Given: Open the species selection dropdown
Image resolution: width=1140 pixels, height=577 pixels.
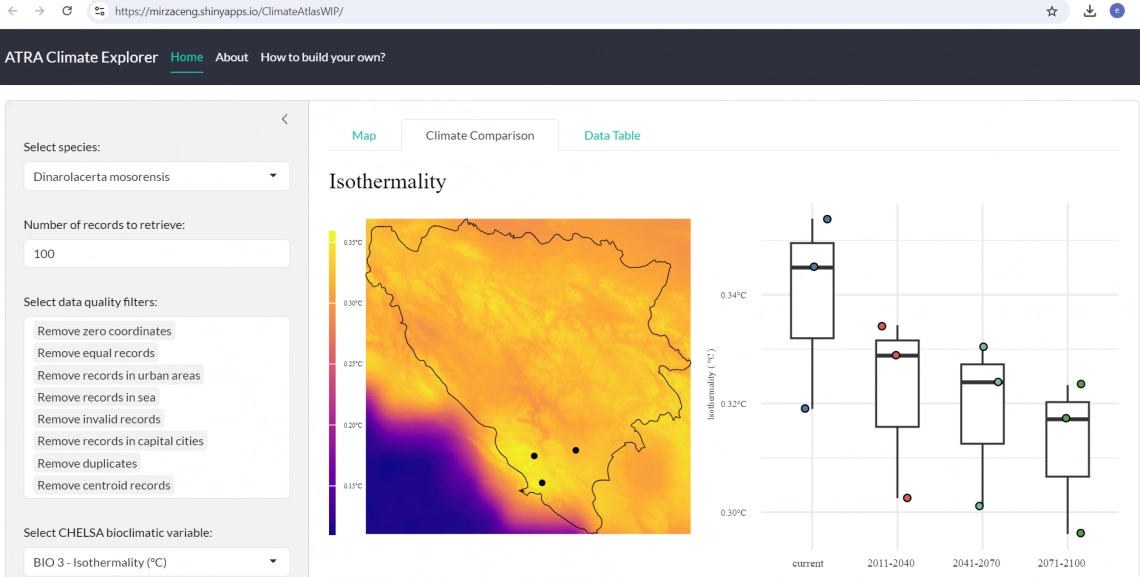Looking at the screenshot, I should pos(156,176).
